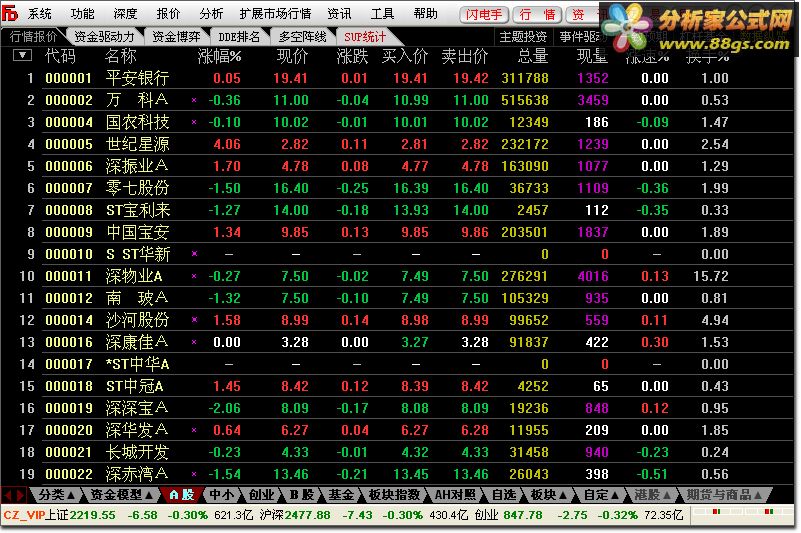Switch to the 行情报价 tab
Viewport: 801px width, 533px height.
[34, 37]
